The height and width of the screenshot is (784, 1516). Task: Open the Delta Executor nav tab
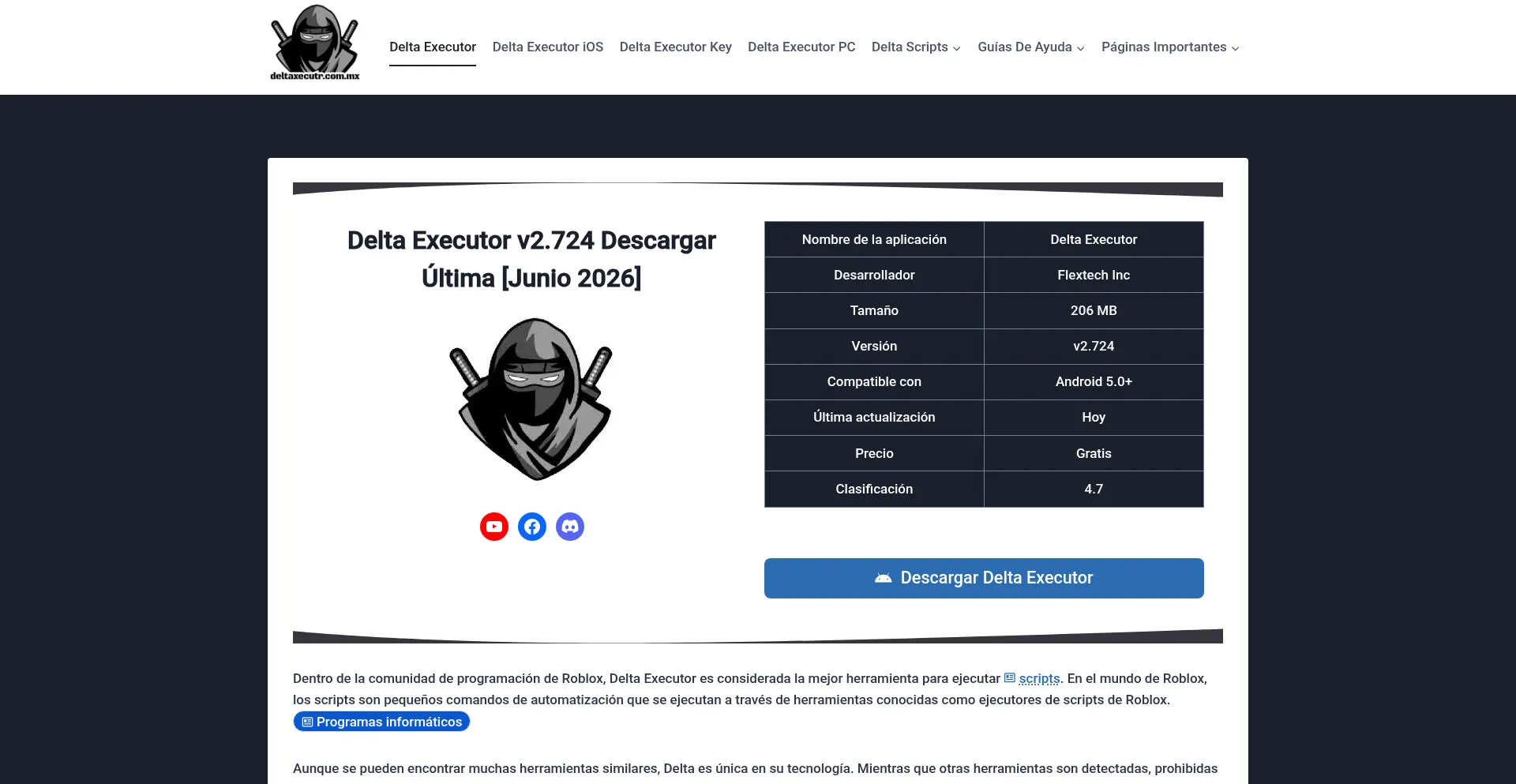[433, 47]
